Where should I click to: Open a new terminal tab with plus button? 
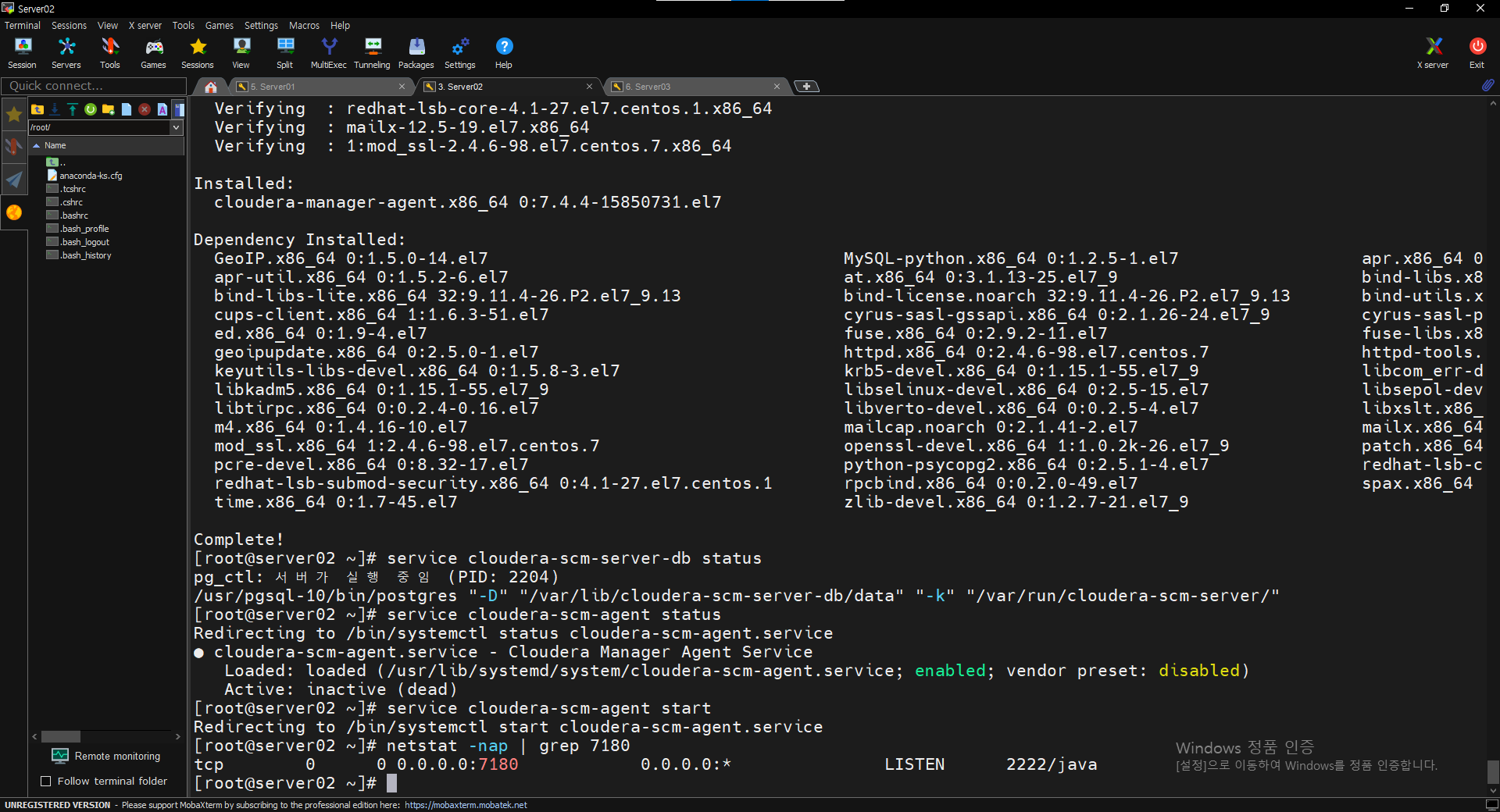(x=806, y=86)
